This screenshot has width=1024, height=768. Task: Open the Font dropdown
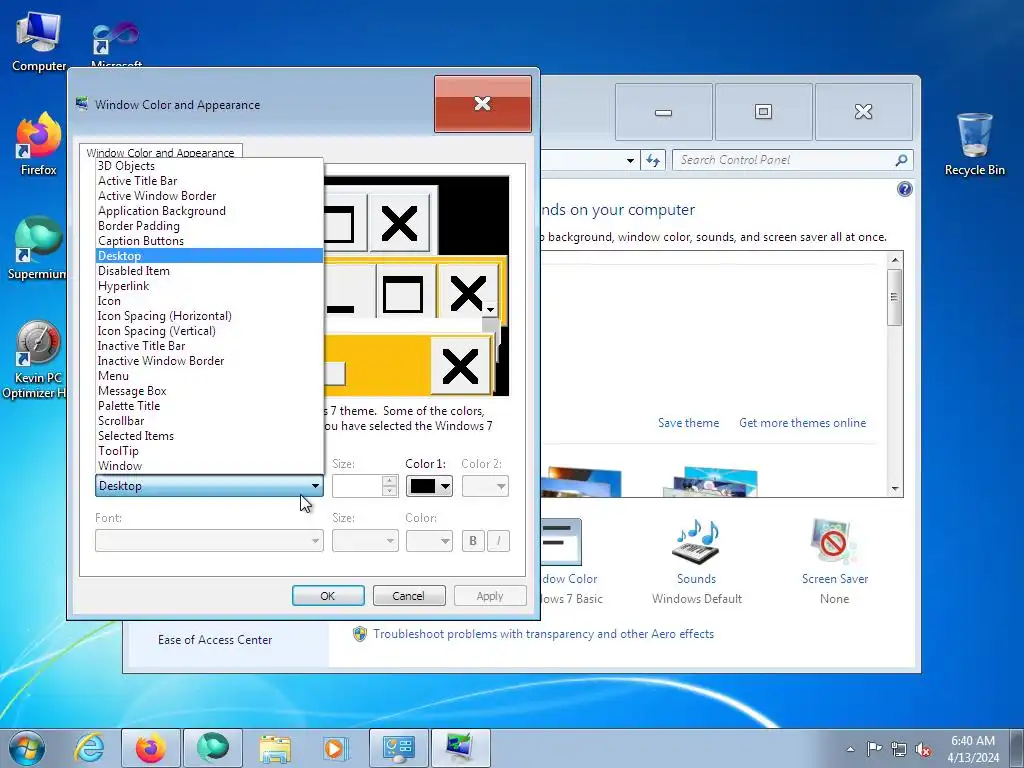[x=209, y=541]
